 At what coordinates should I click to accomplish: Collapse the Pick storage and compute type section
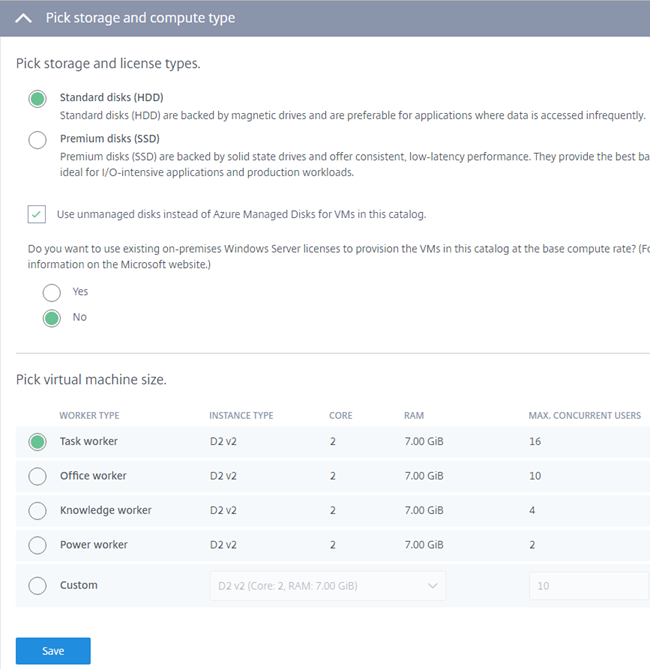point(24,18)
